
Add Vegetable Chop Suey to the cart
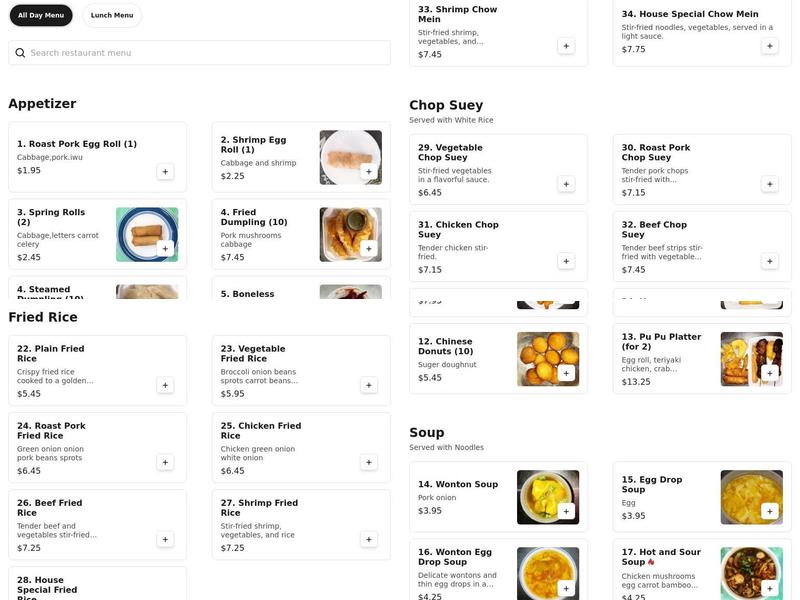point(566,184)
